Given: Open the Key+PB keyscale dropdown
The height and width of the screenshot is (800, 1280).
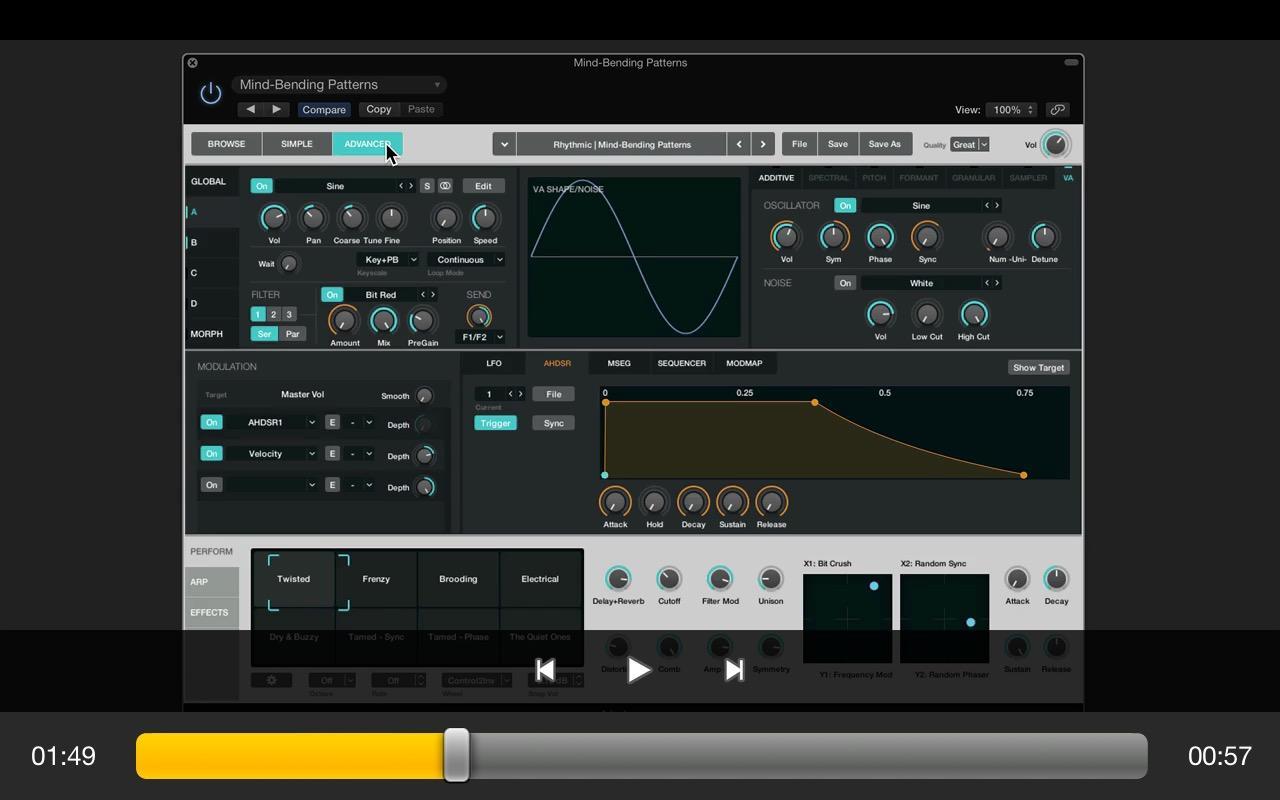Looking at the screenshot, I should (x=387, y=260).
